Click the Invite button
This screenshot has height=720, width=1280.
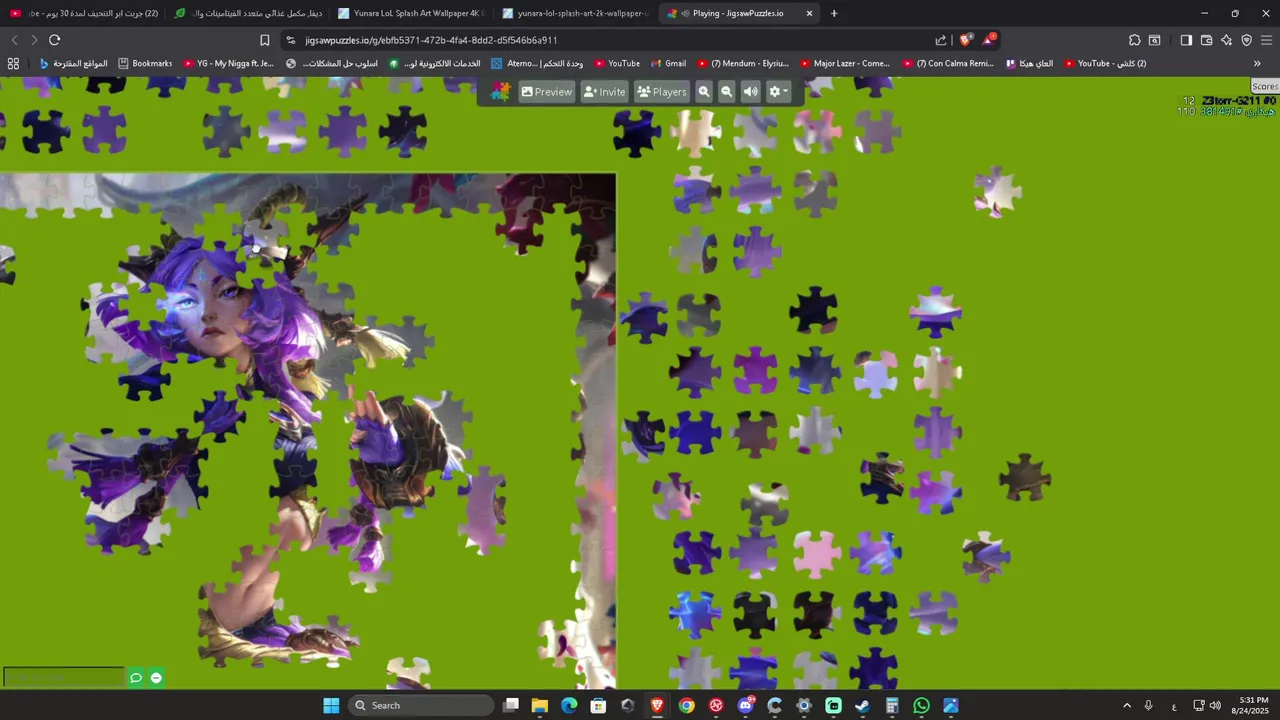point(604,91)
